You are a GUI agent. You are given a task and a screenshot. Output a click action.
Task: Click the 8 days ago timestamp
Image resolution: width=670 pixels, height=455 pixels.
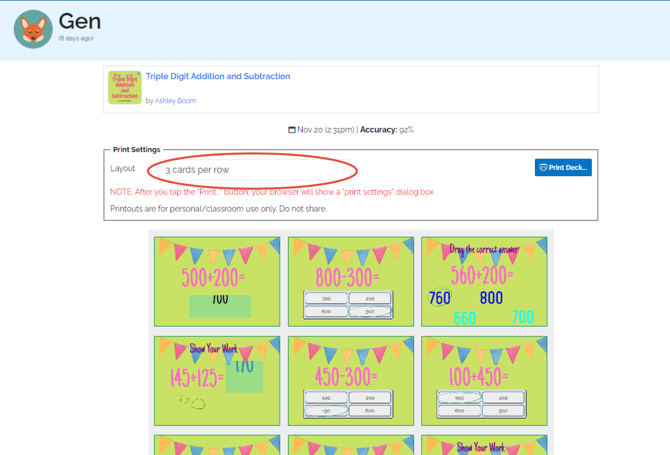pos(76,38)
